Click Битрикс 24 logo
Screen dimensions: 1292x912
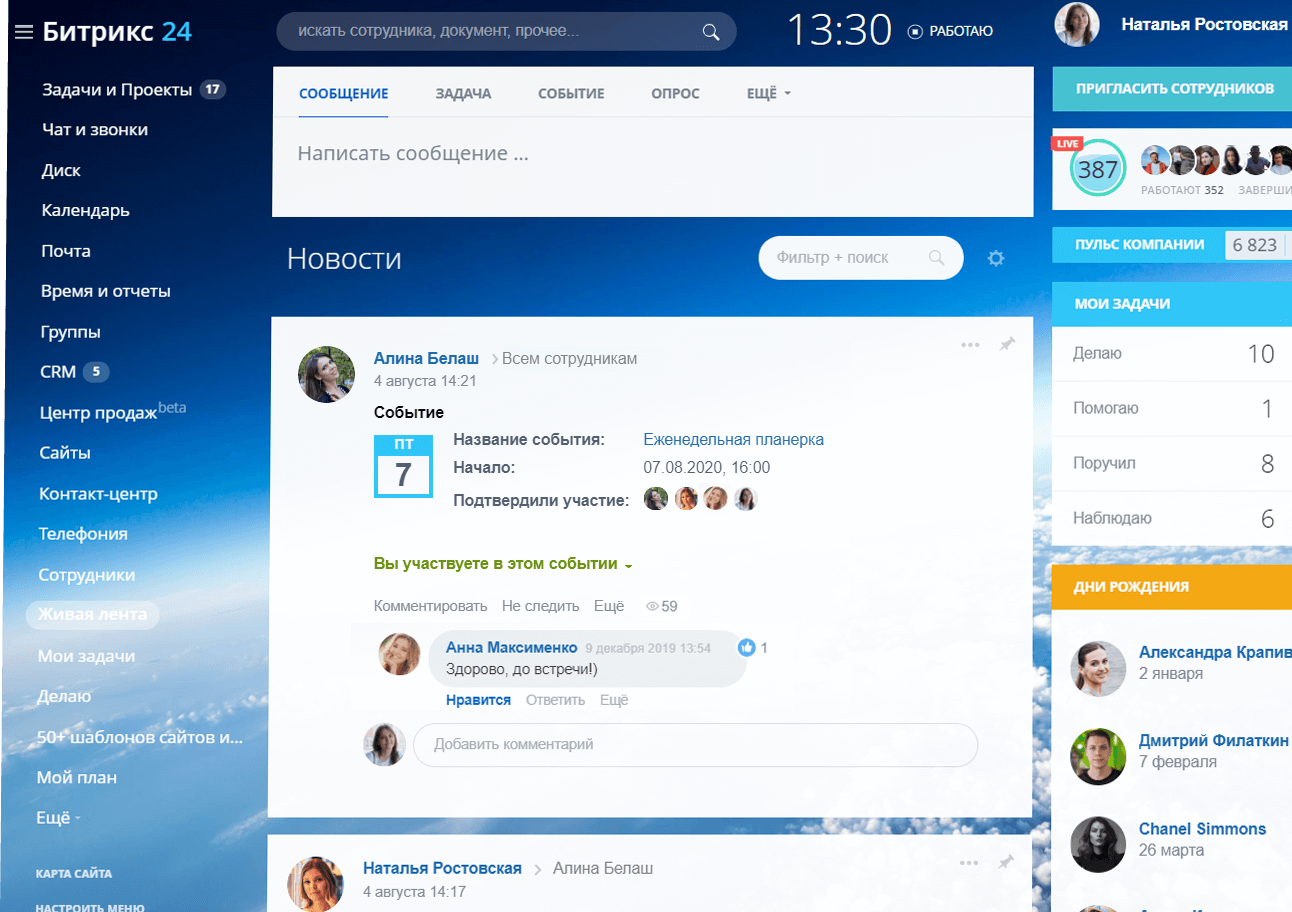[x=117, y=33]
